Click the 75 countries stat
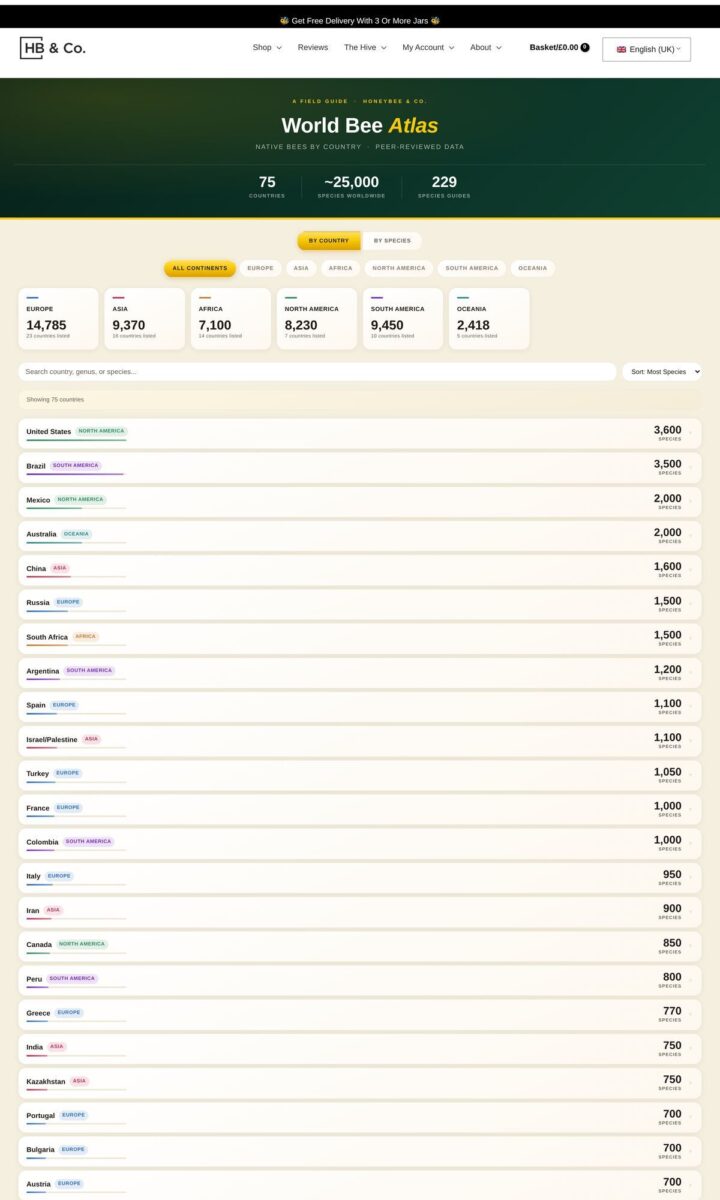This screenshot has height=1200, width=720. (267, 186)
